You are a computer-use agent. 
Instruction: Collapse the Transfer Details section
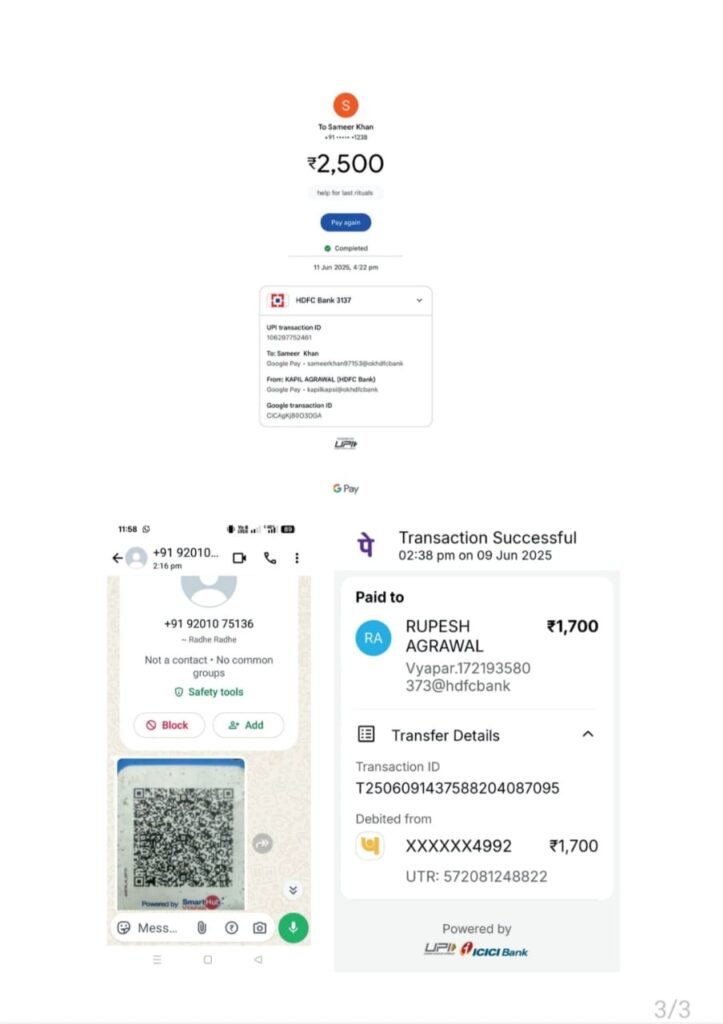588,734
